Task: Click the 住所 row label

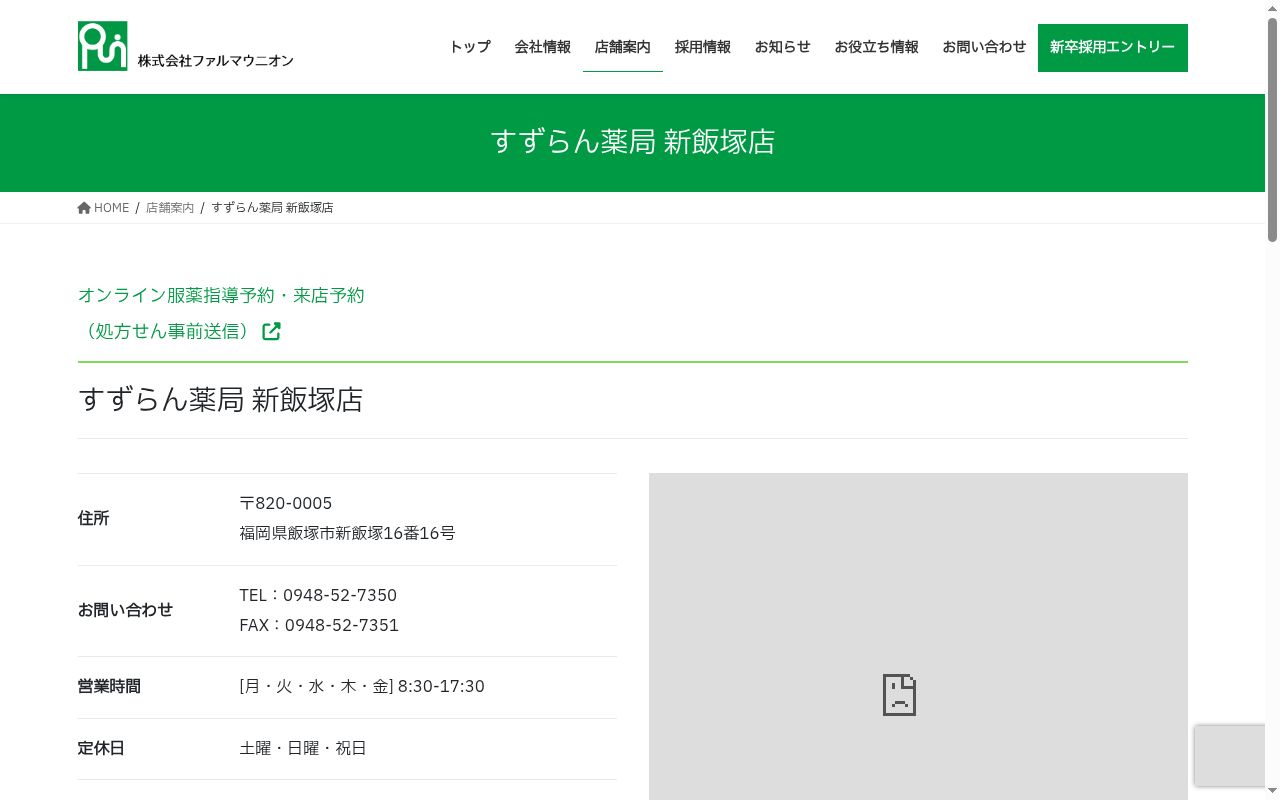Action: pos(94,518)
